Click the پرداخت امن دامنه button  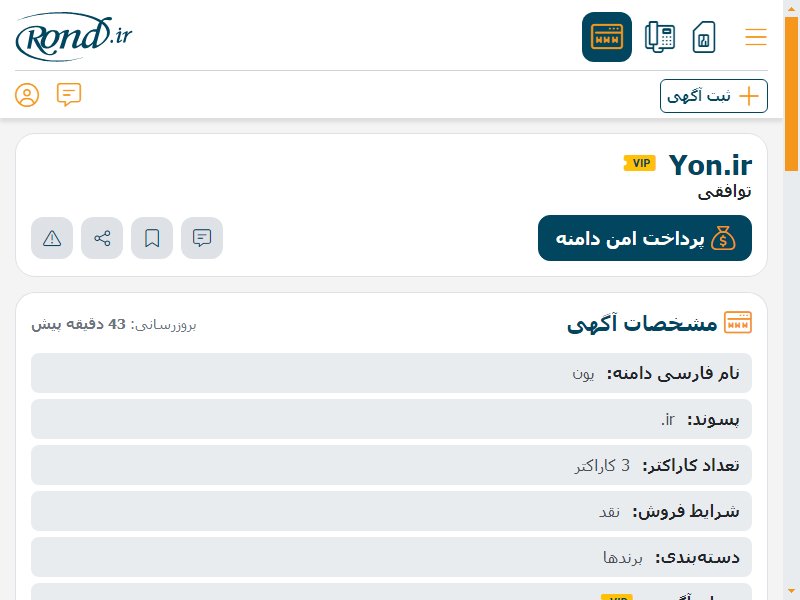(644, 238)
